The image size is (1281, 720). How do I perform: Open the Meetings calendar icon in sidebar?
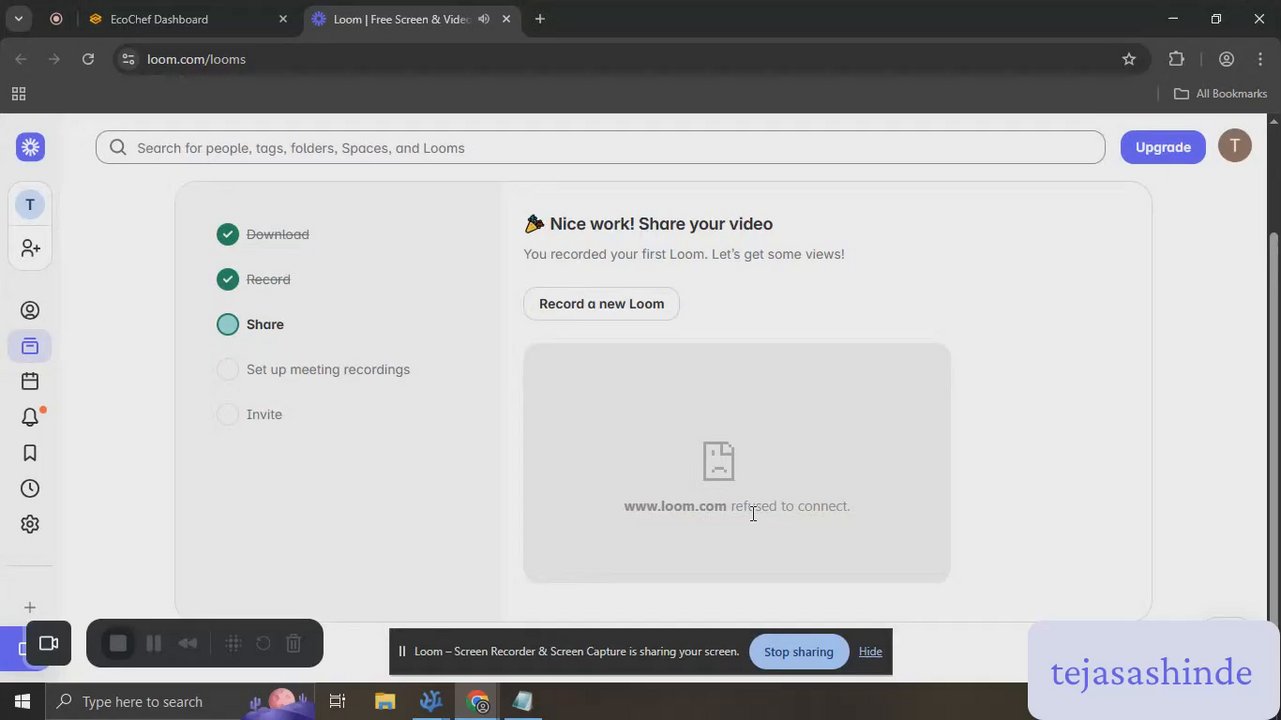30,381
